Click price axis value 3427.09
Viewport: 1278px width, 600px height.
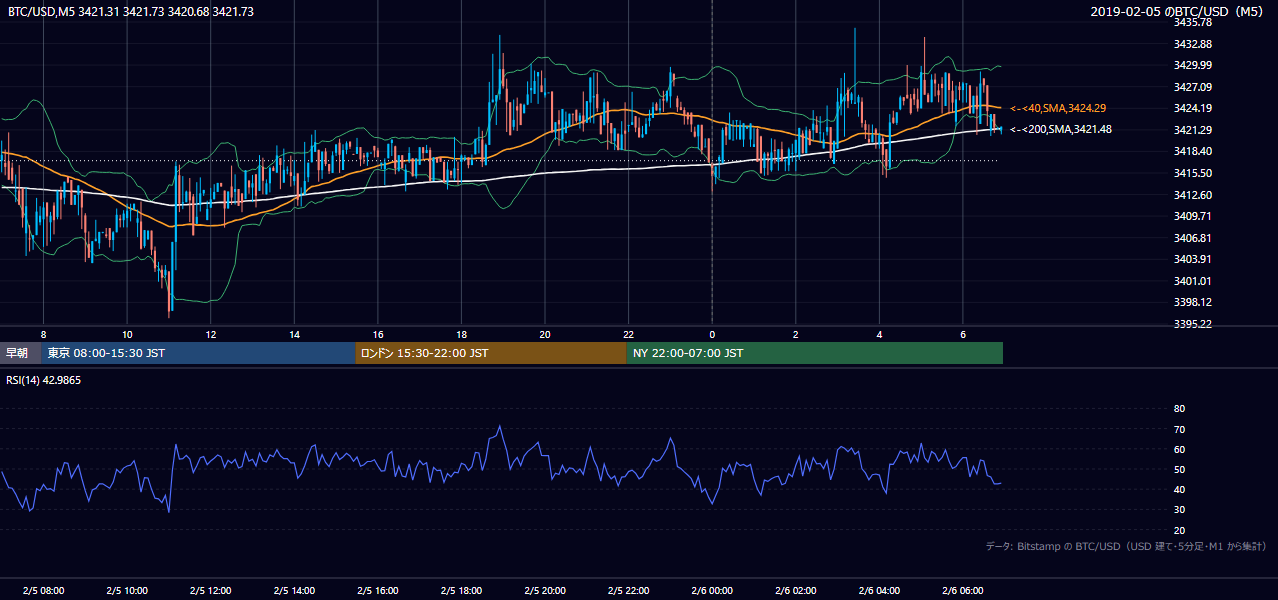coord(1193,87)
